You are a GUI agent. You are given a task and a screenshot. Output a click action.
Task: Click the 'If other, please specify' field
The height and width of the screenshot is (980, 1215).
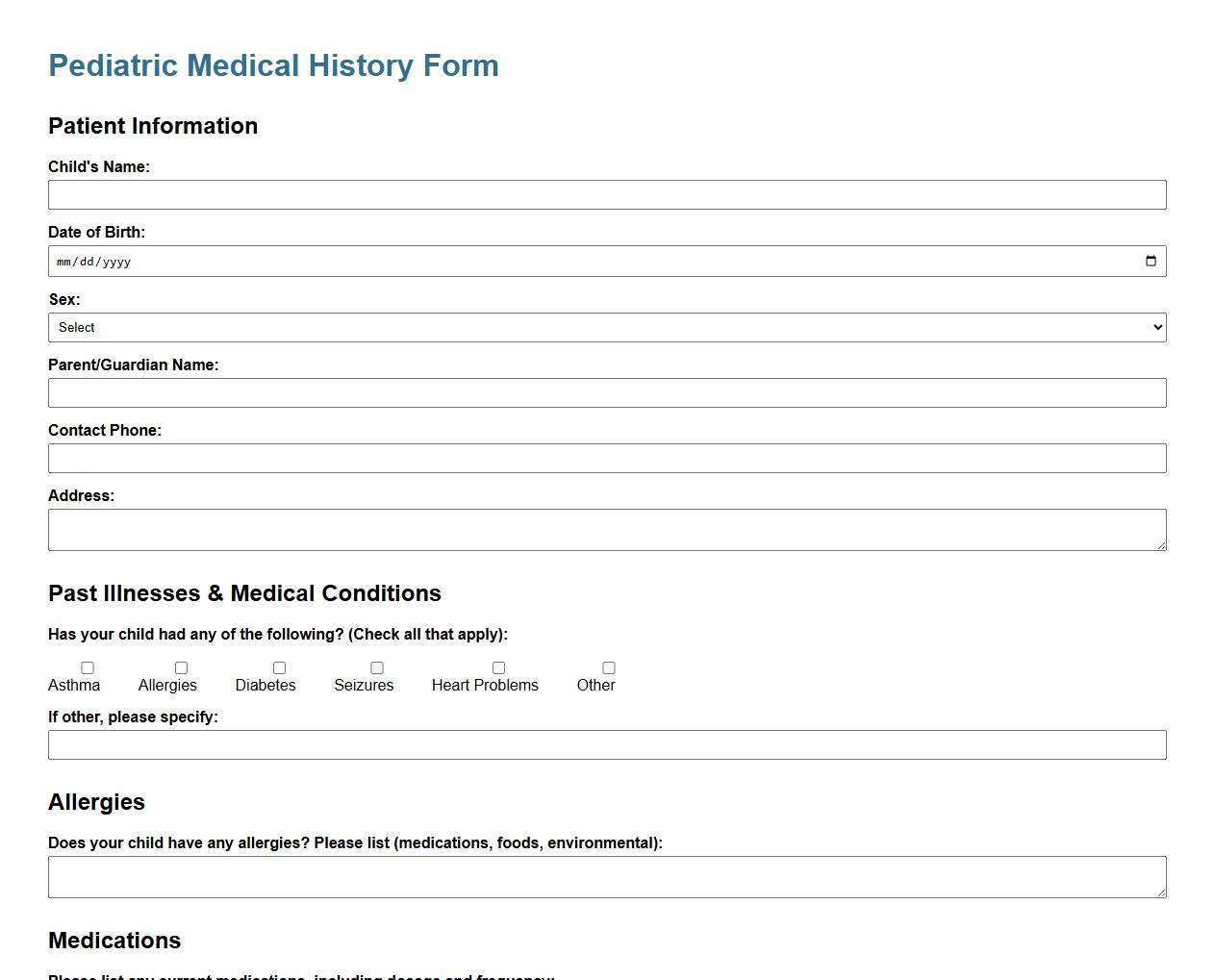(x=606, y=744)
